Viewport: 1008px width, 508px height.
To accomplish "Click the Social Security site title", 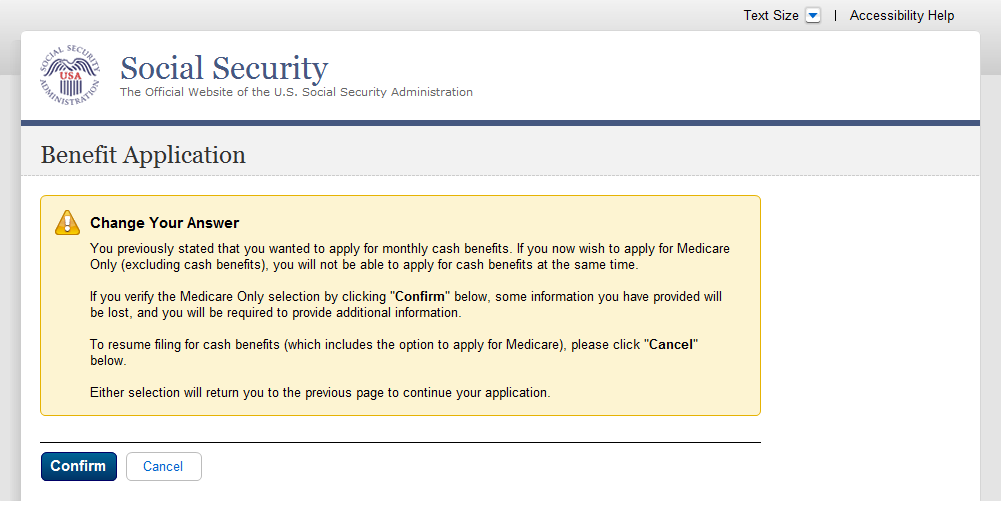I will (224, 68).
